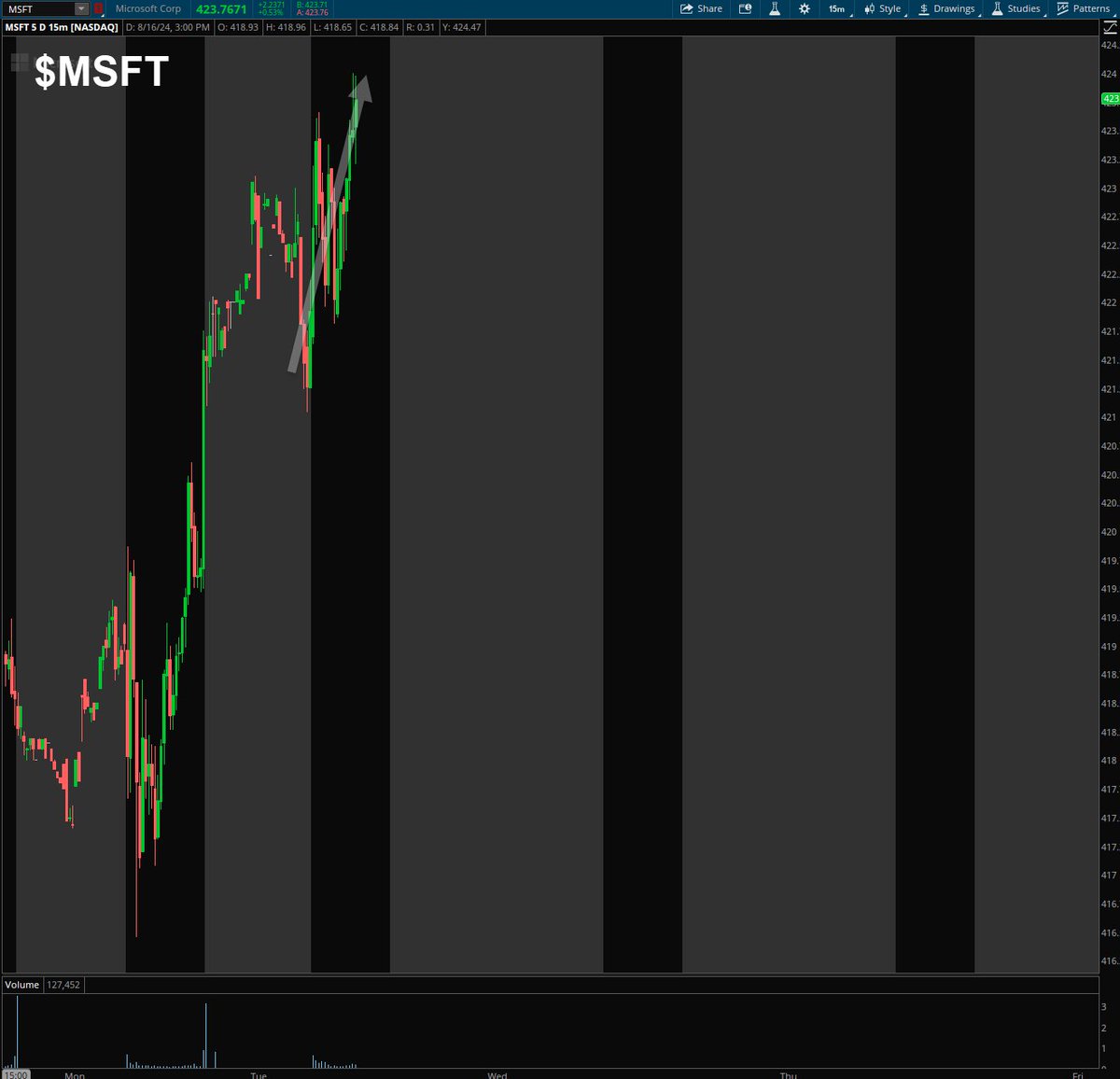Open chart settings gear icon
This screenshot has width=1120, height=1079.
tap(805, 8)
